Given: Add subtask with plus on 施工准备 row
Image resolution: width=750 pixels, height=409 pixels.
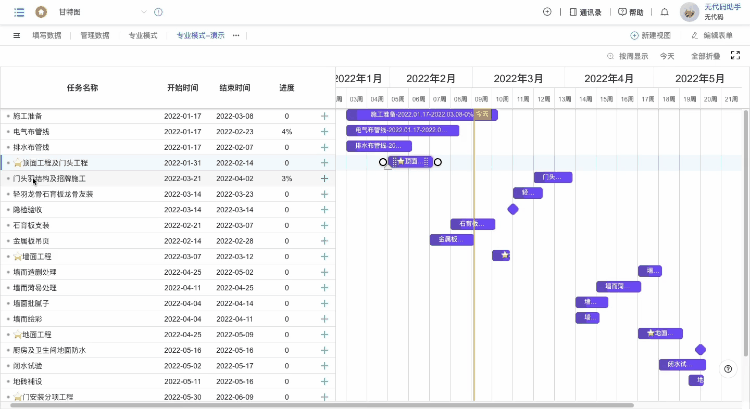Looking at the screenshot, I should pos(324,116).
